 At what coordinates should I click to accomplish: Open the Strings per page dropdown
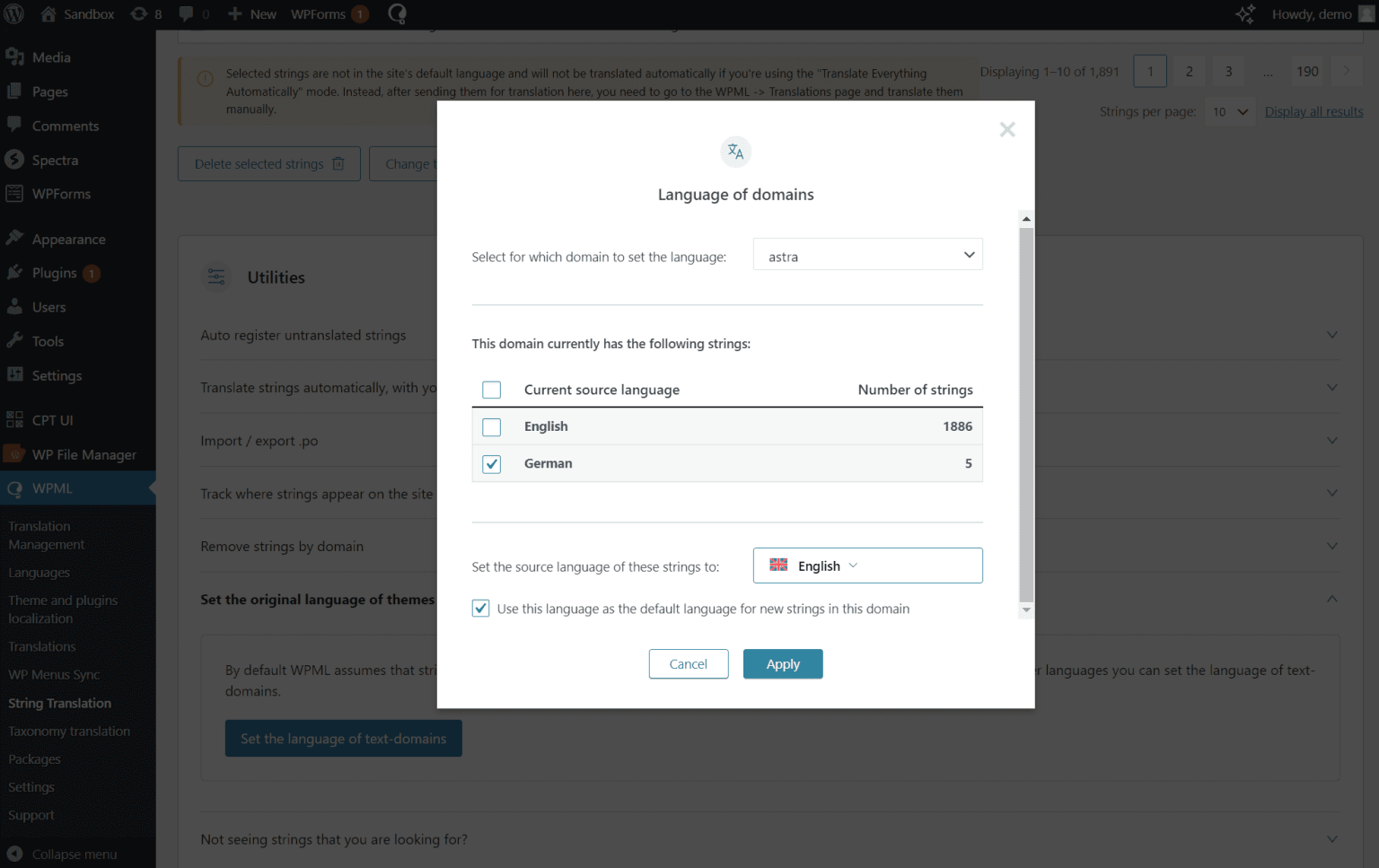click(1229, 111)
